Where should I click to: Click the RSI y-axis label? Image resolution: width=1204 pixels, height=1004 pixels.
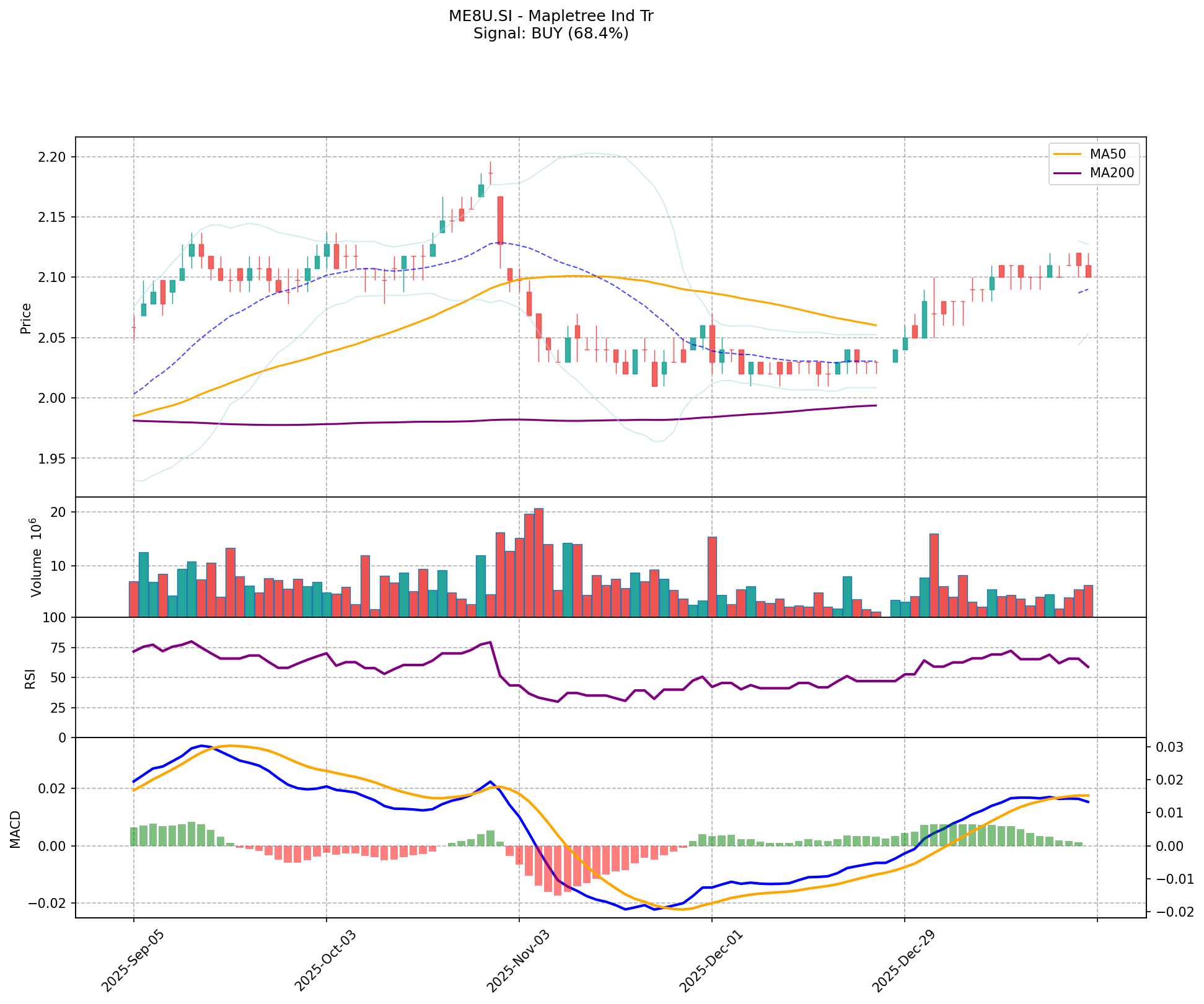30,678
